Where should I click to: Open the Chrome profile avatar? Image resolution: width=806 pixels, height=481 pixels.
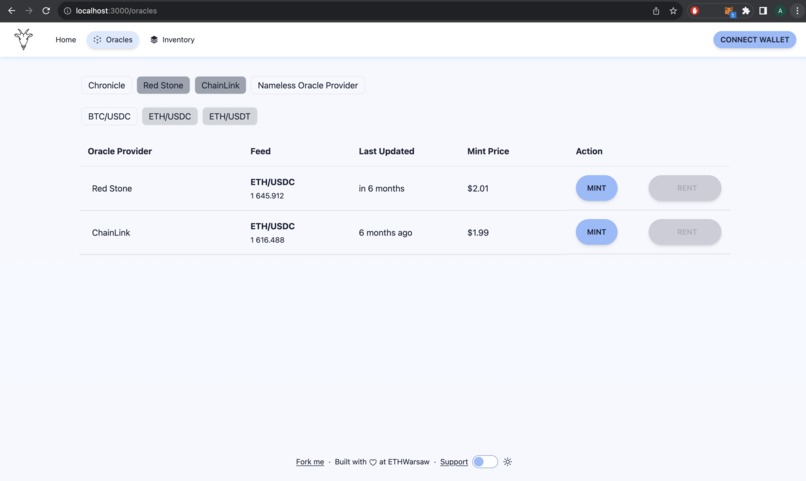pos(780,11)
